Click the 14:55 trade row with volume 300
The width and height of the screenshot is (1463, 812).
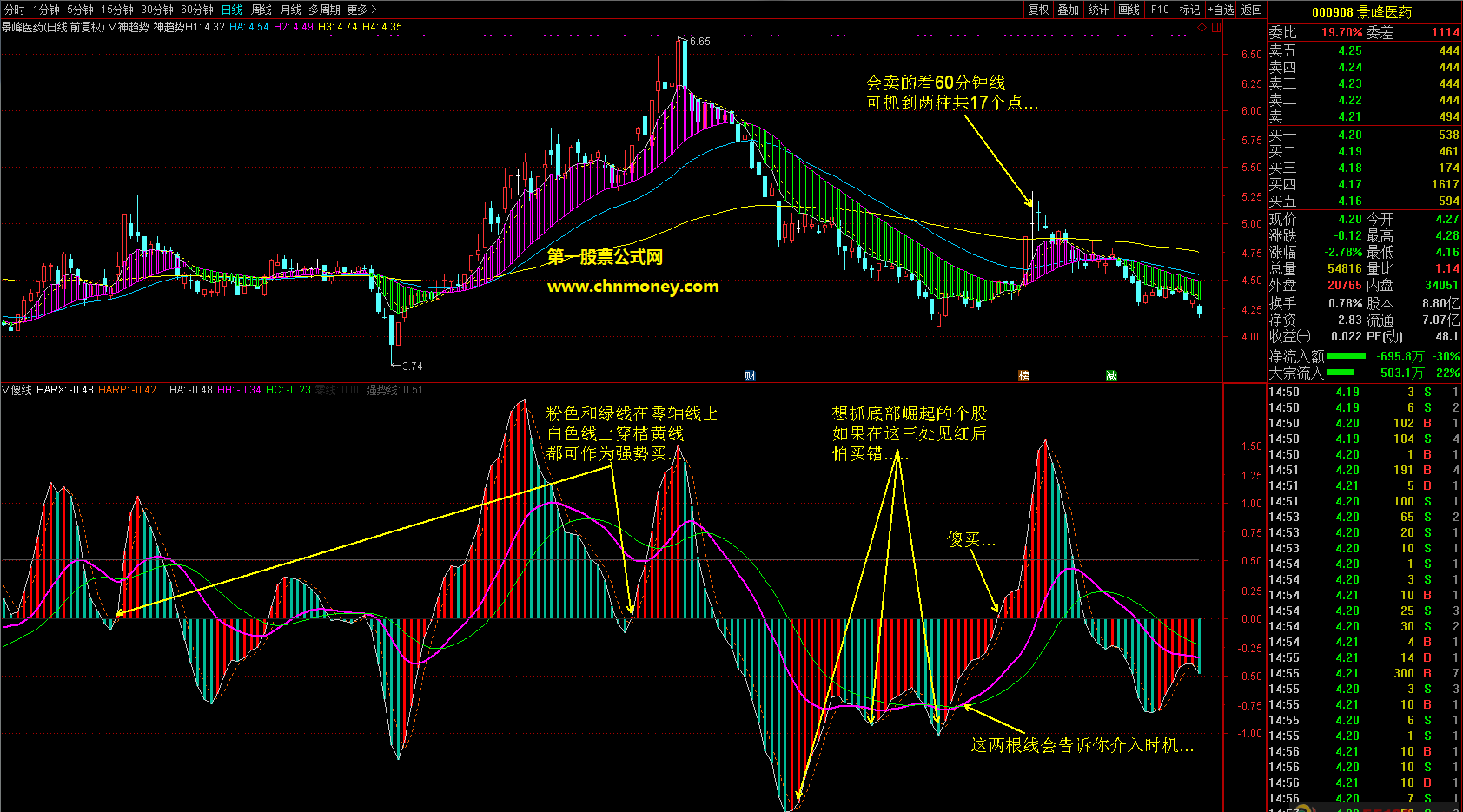[1364, 673]
